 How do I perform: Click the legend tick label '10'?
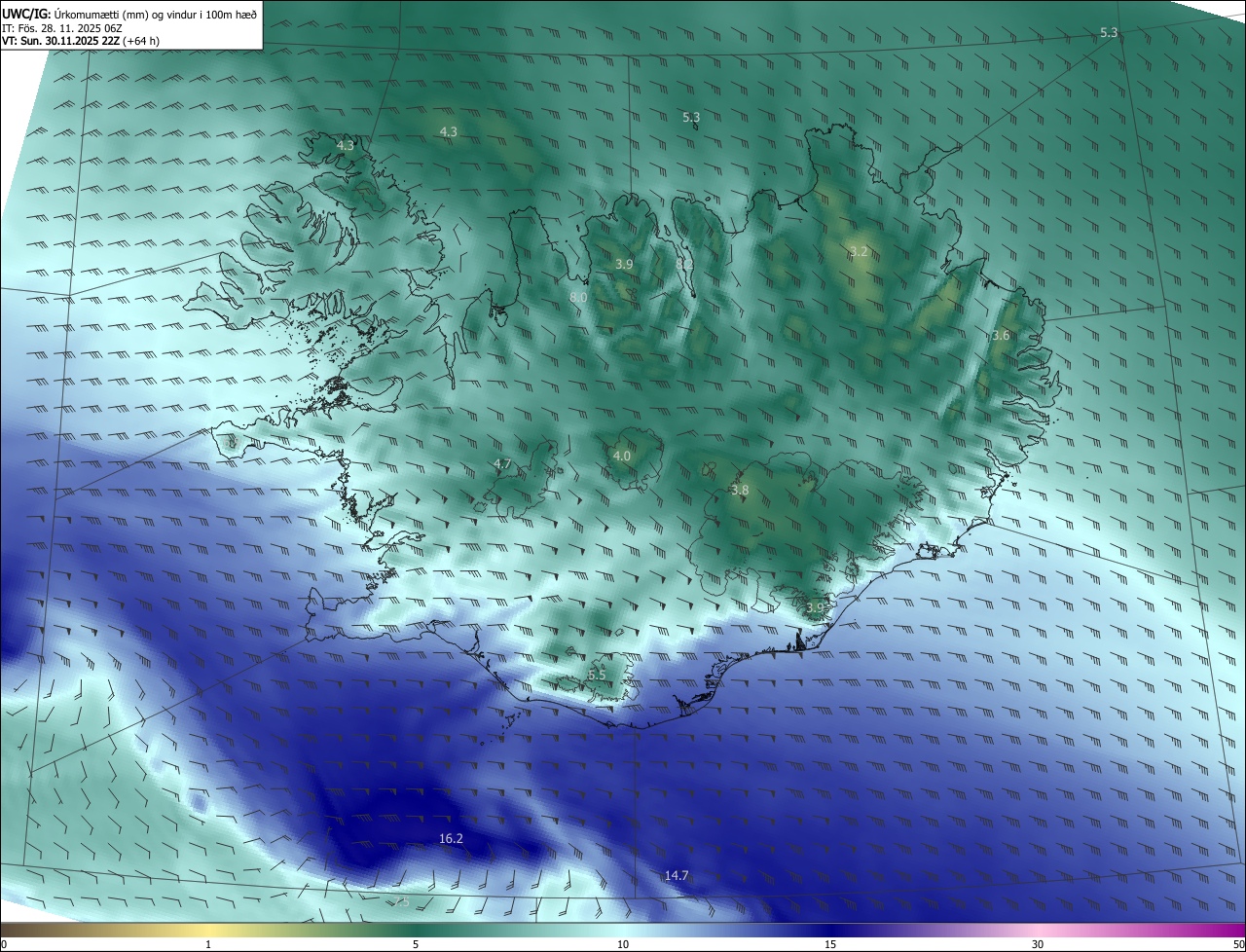coord(623,944)
